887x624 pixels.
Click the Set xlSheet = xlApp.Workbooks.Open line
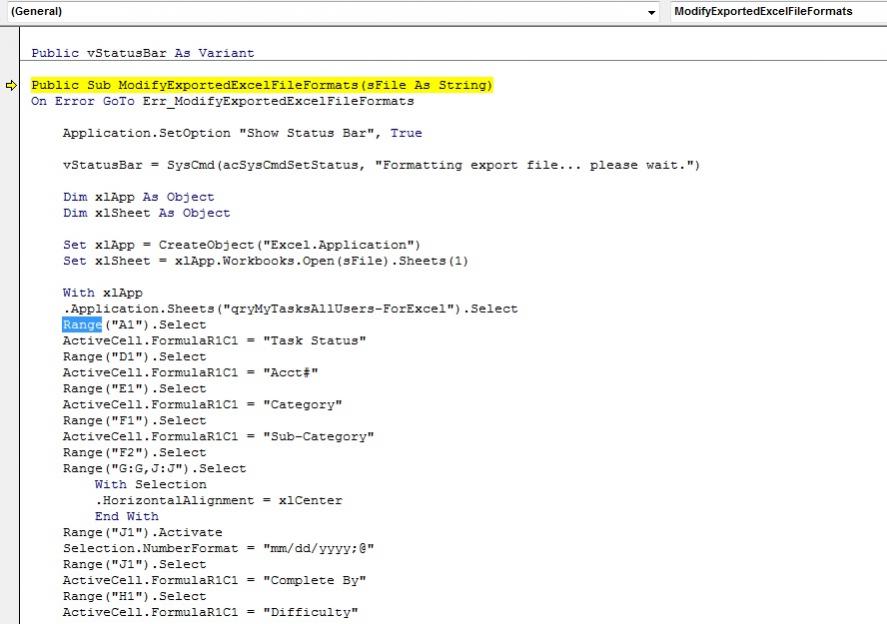265,261
